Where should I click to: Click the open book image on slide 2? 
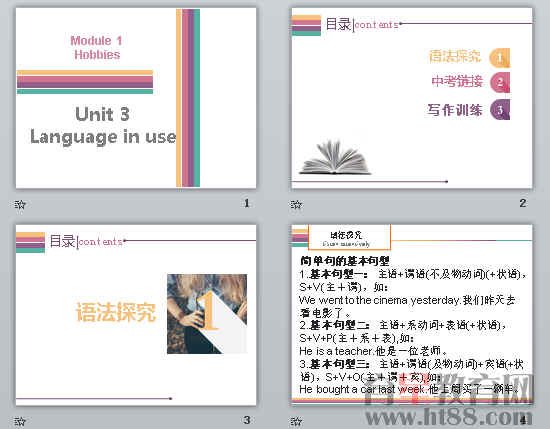tap(335, 157)
